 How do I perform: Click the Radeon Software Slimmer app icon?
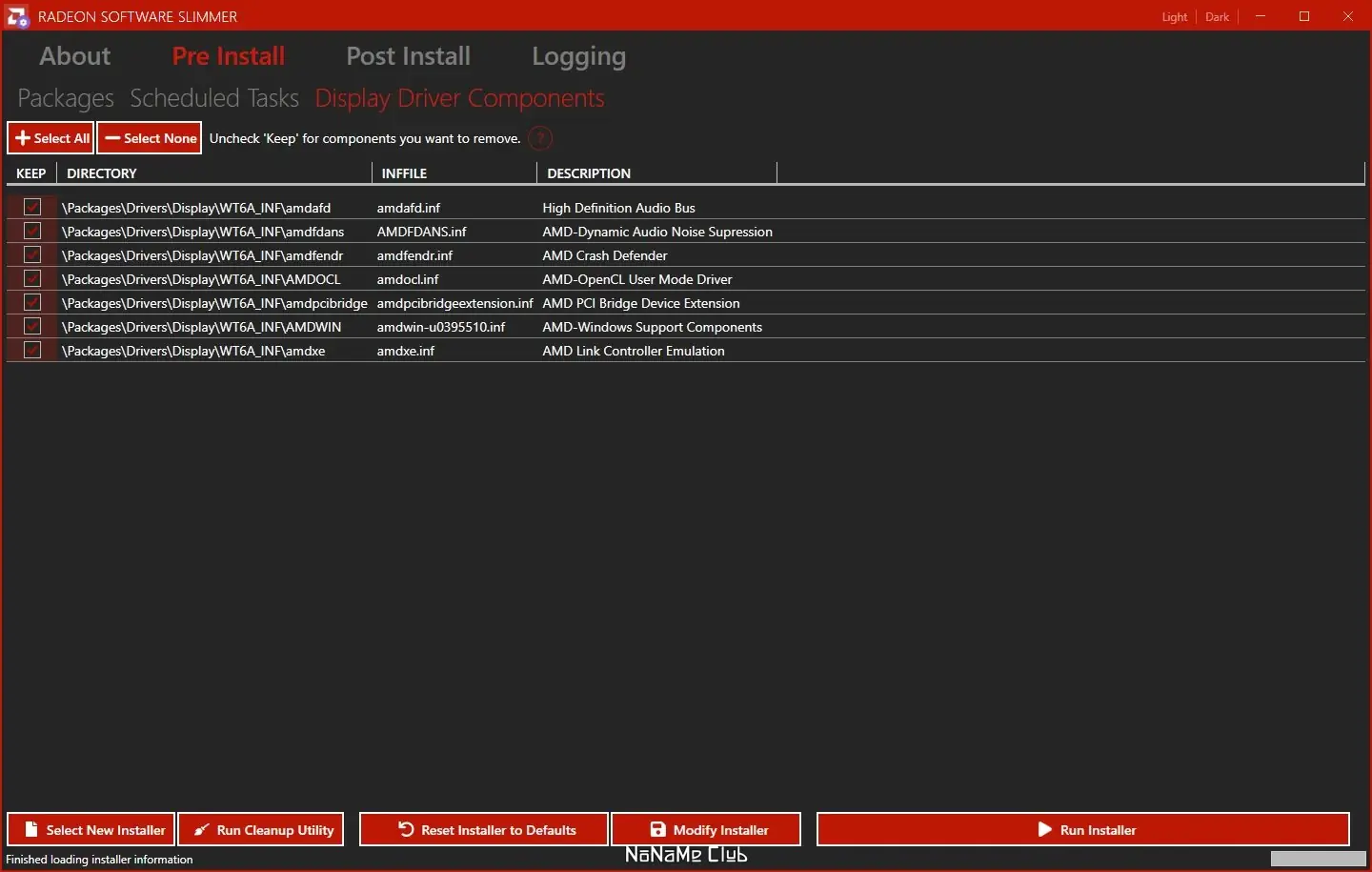17,16
